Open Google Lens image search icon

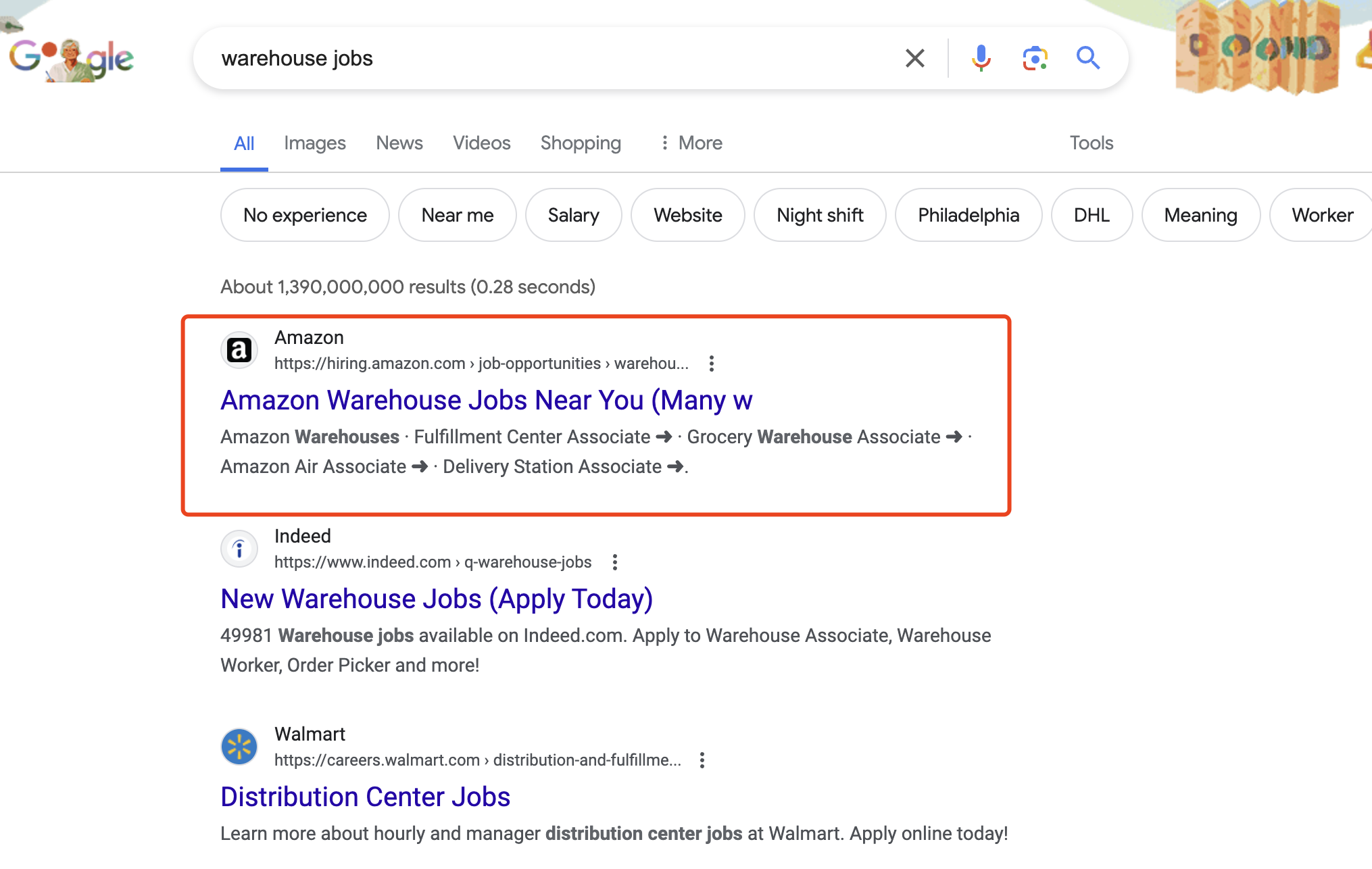[1035, 58]
